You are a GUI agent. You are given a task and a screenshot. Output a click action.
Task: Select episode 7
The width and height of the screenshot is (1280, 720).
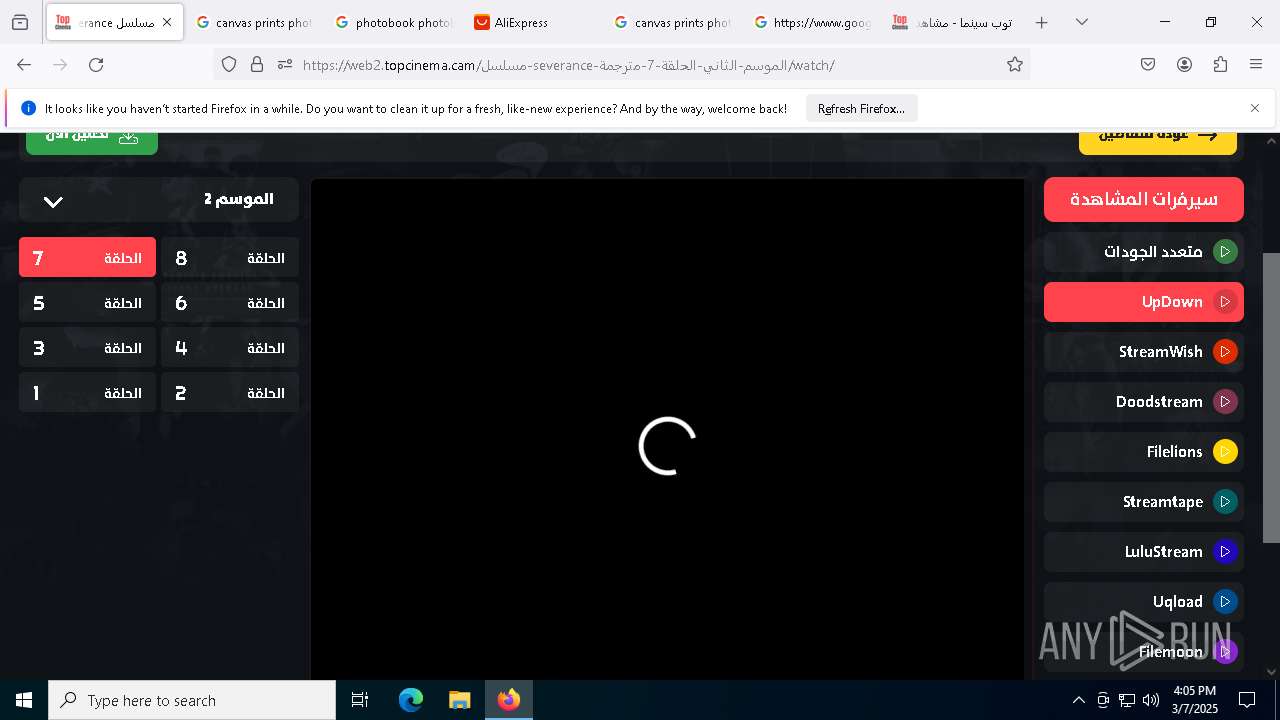pyautogui.click(x=87, y=257)
